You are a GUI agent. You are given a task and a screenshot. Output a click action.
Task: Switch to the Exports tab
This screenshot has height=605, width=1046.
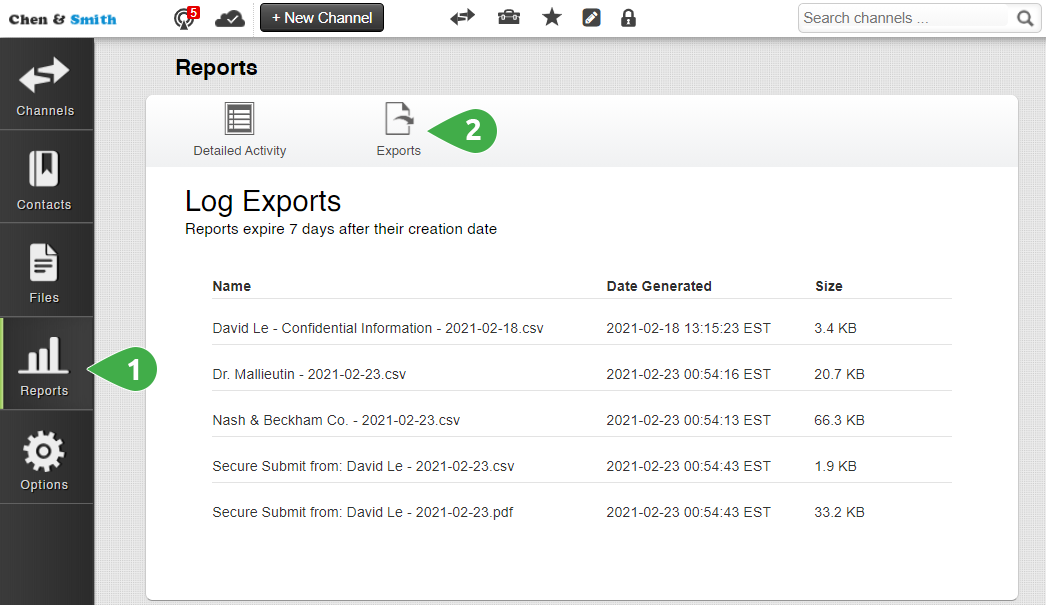[x=399, y=130]
